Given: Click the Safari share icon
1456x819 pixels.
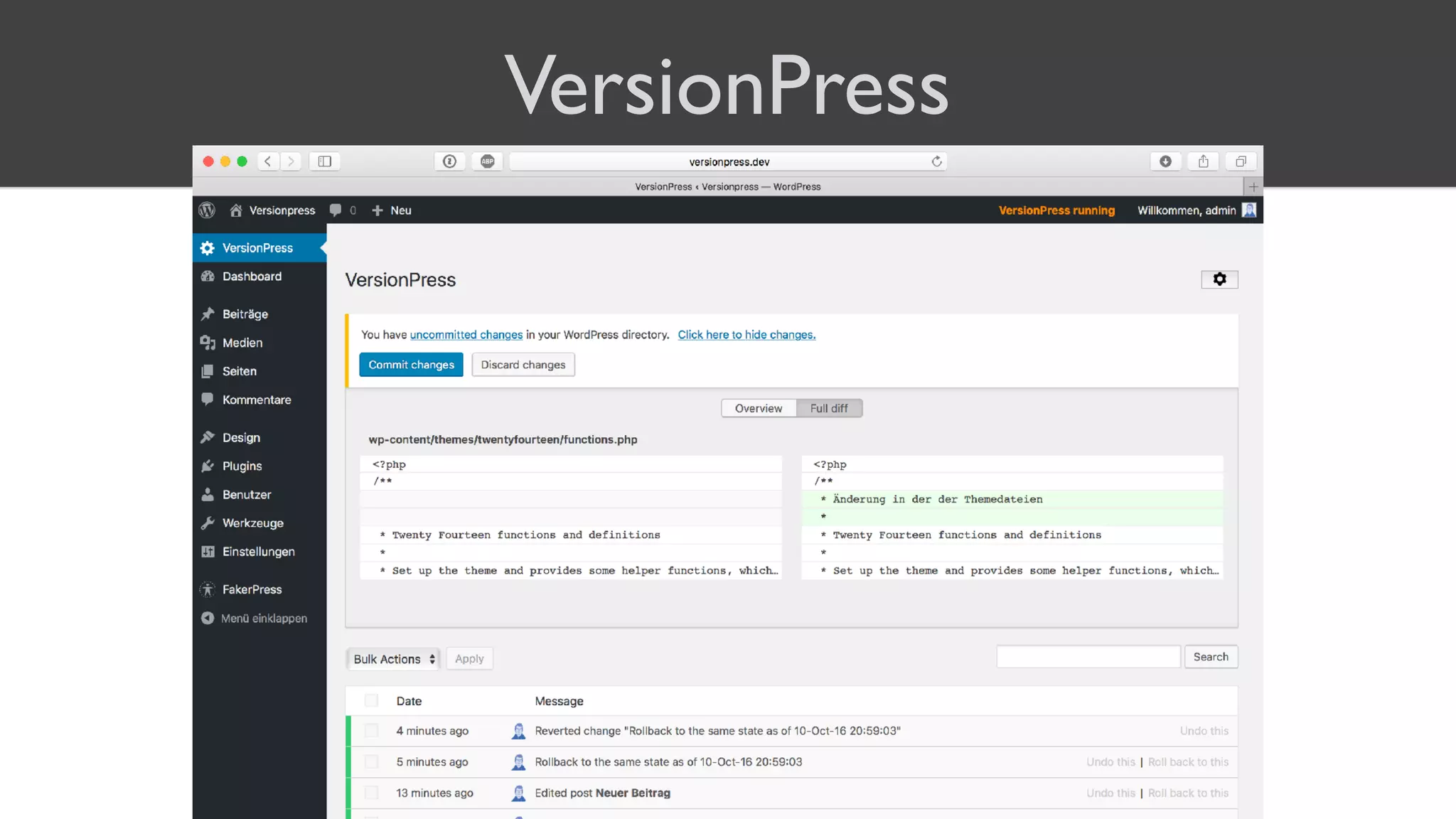Looking at the screenshot, I should click(x=1203, y=161).
